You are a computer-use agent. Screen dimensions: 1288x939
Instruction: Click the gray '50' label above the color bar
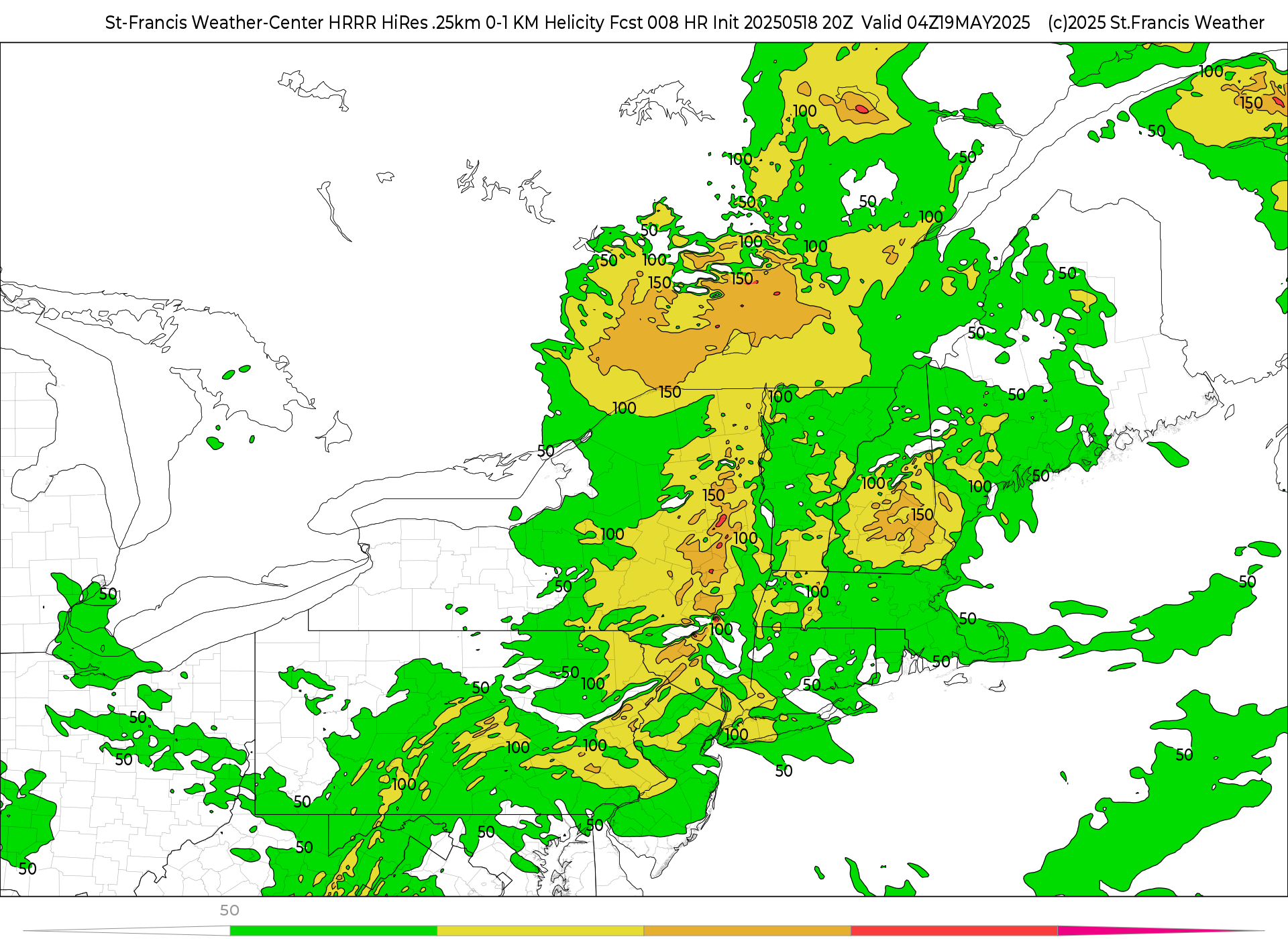229,910
